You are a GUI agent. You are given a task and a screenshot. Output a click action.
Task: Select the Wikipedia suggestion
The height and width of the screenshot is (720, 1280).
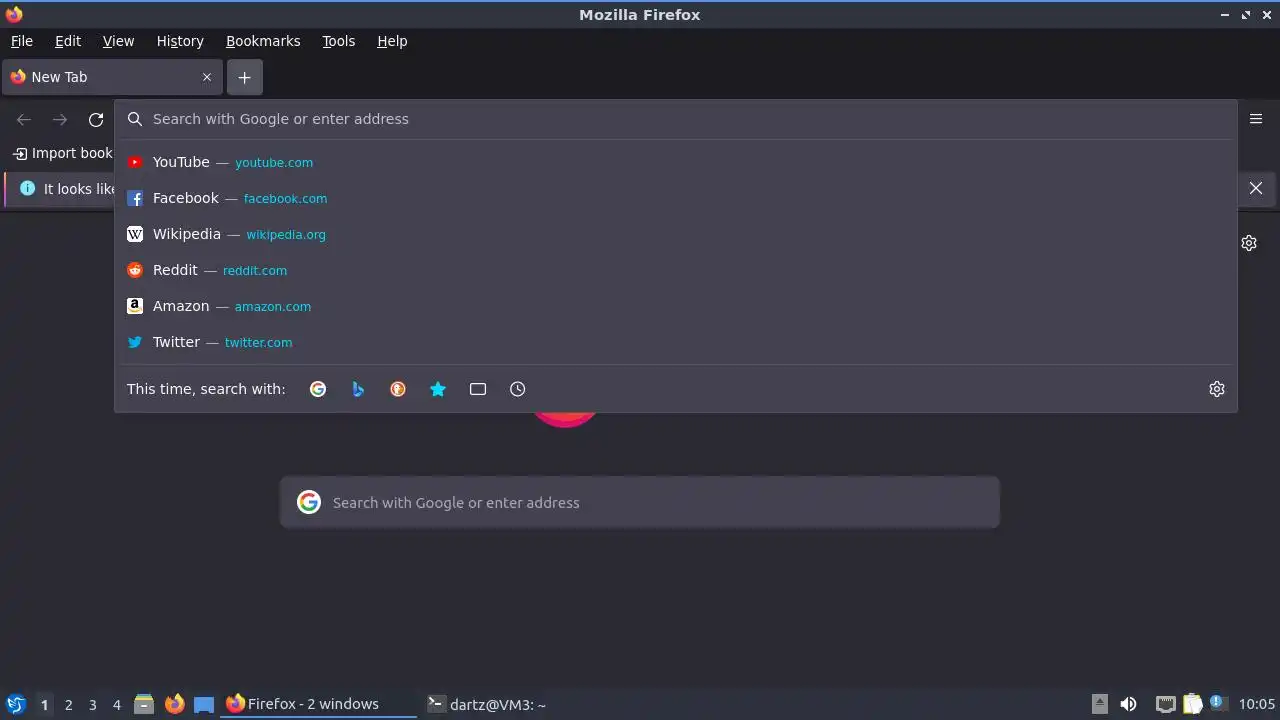pyautogui.click(x=676, y=234)
